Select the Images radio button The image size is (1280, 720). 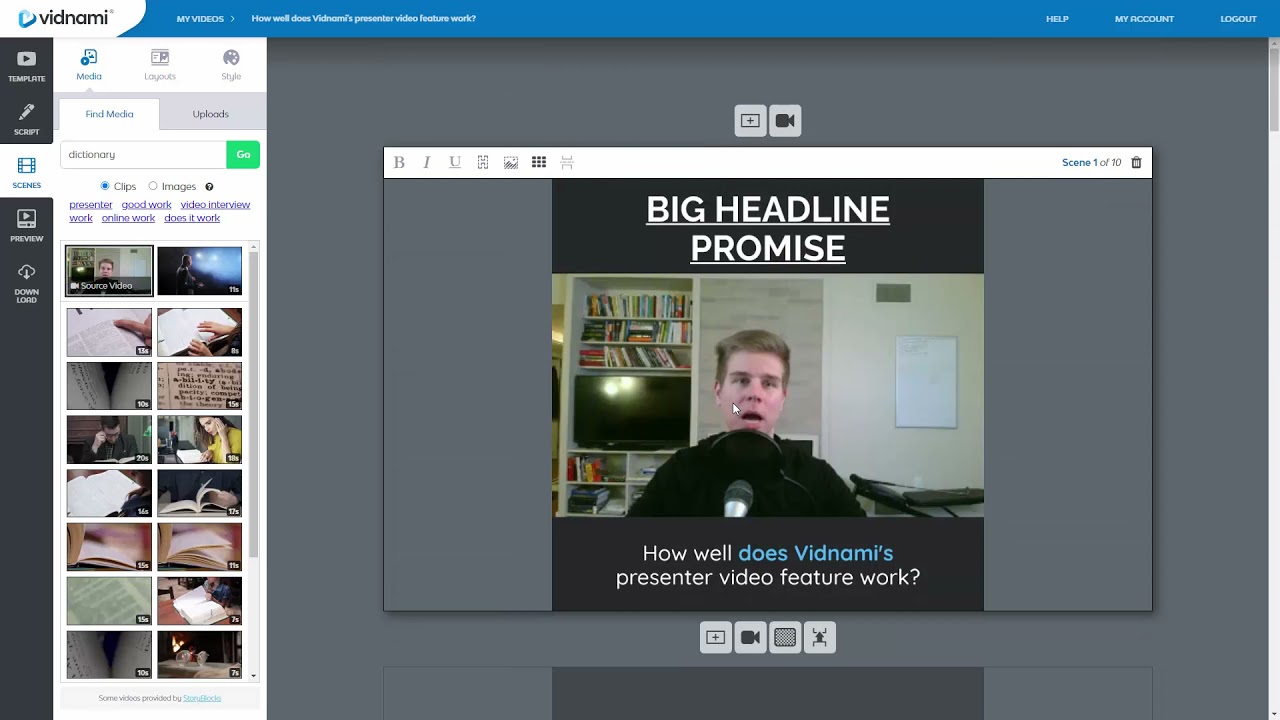click(153, 186)
